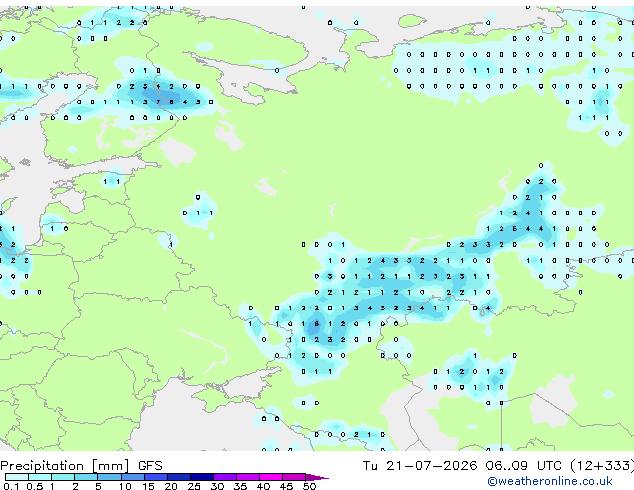Click the "40" legend scale label
Screen dimensions: 634x490
click(x=263, y=486)
